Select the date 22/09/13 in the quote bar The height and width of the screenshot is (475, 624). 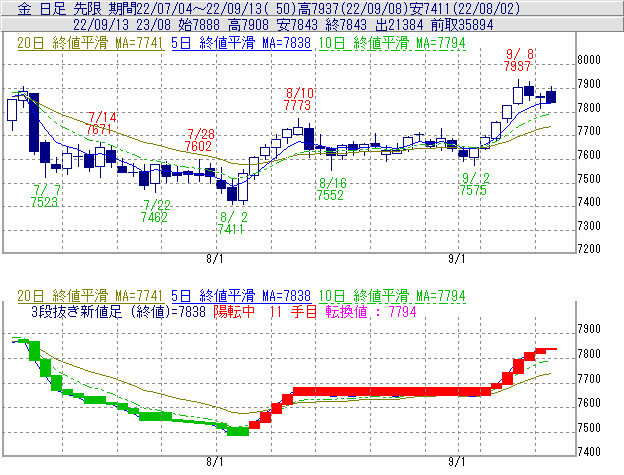click(x=101, y=25)
